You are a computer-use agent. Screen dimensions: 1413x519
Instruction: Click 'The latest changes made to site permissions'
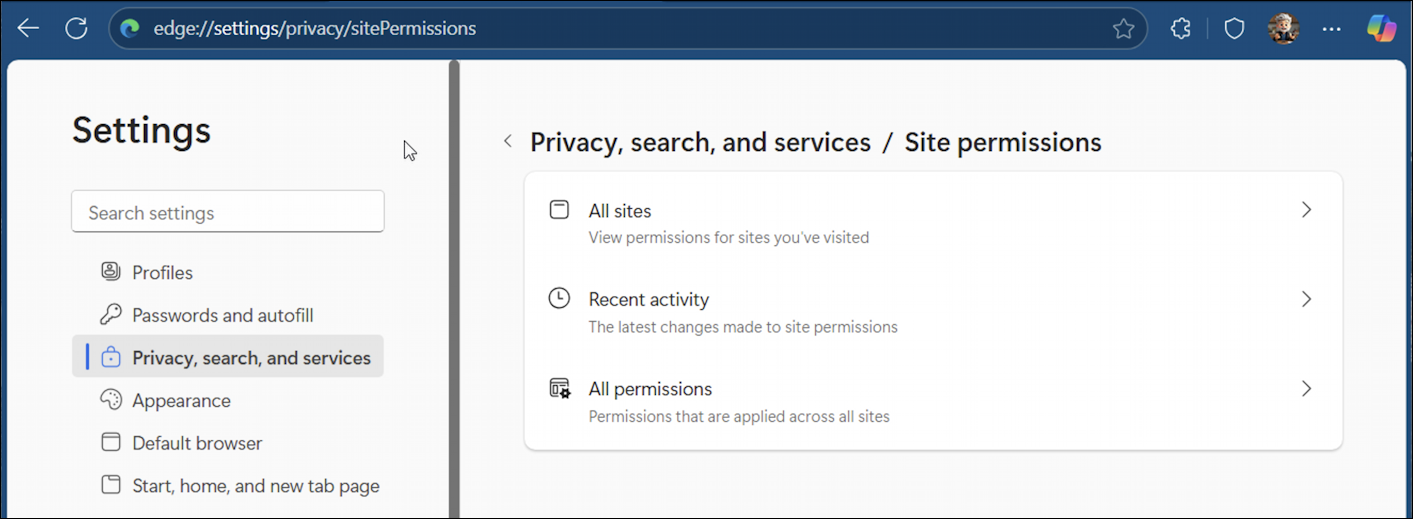click(743, 327)
